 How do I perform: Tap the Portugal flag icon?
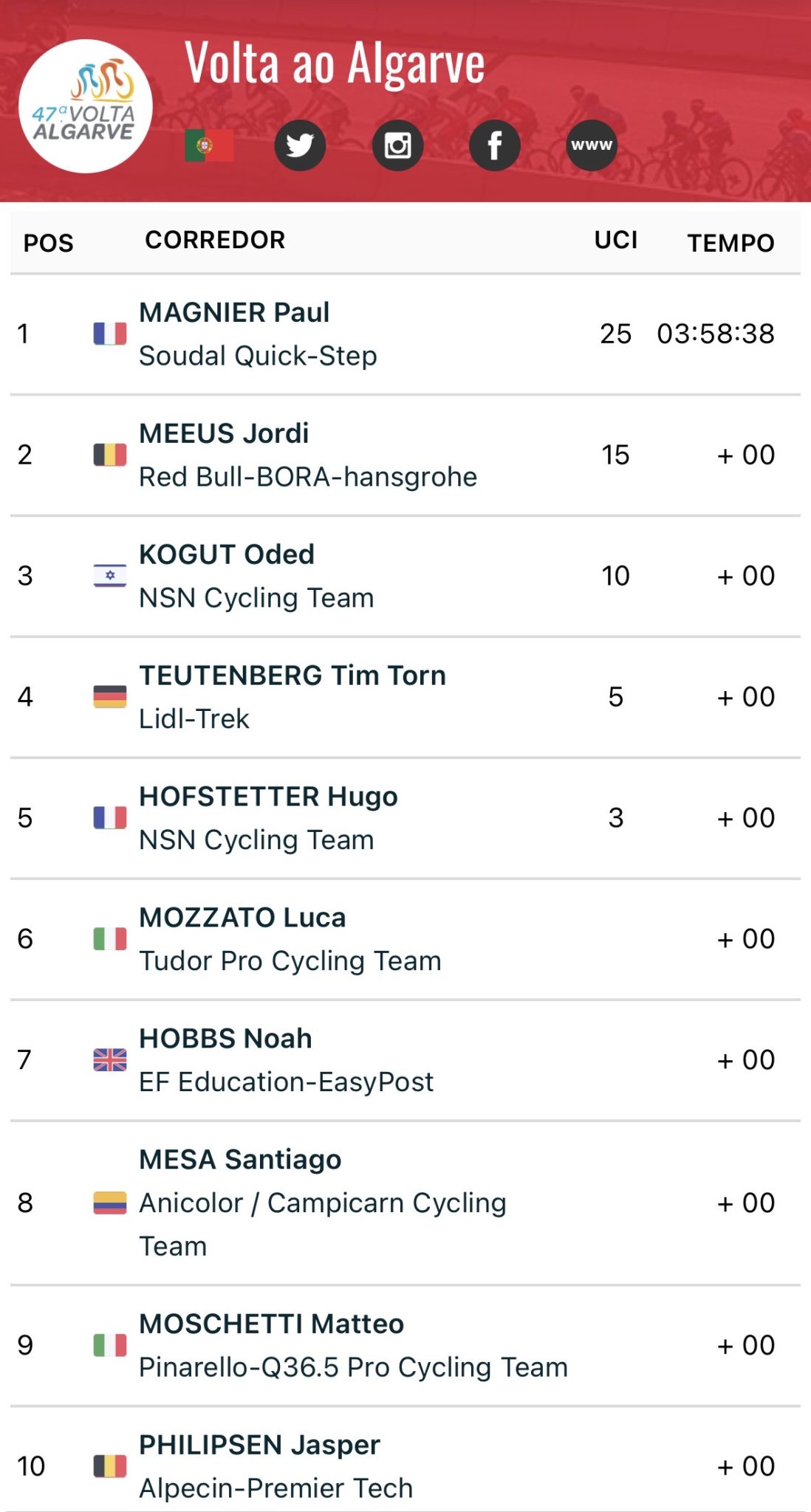(x=209, y=145)
